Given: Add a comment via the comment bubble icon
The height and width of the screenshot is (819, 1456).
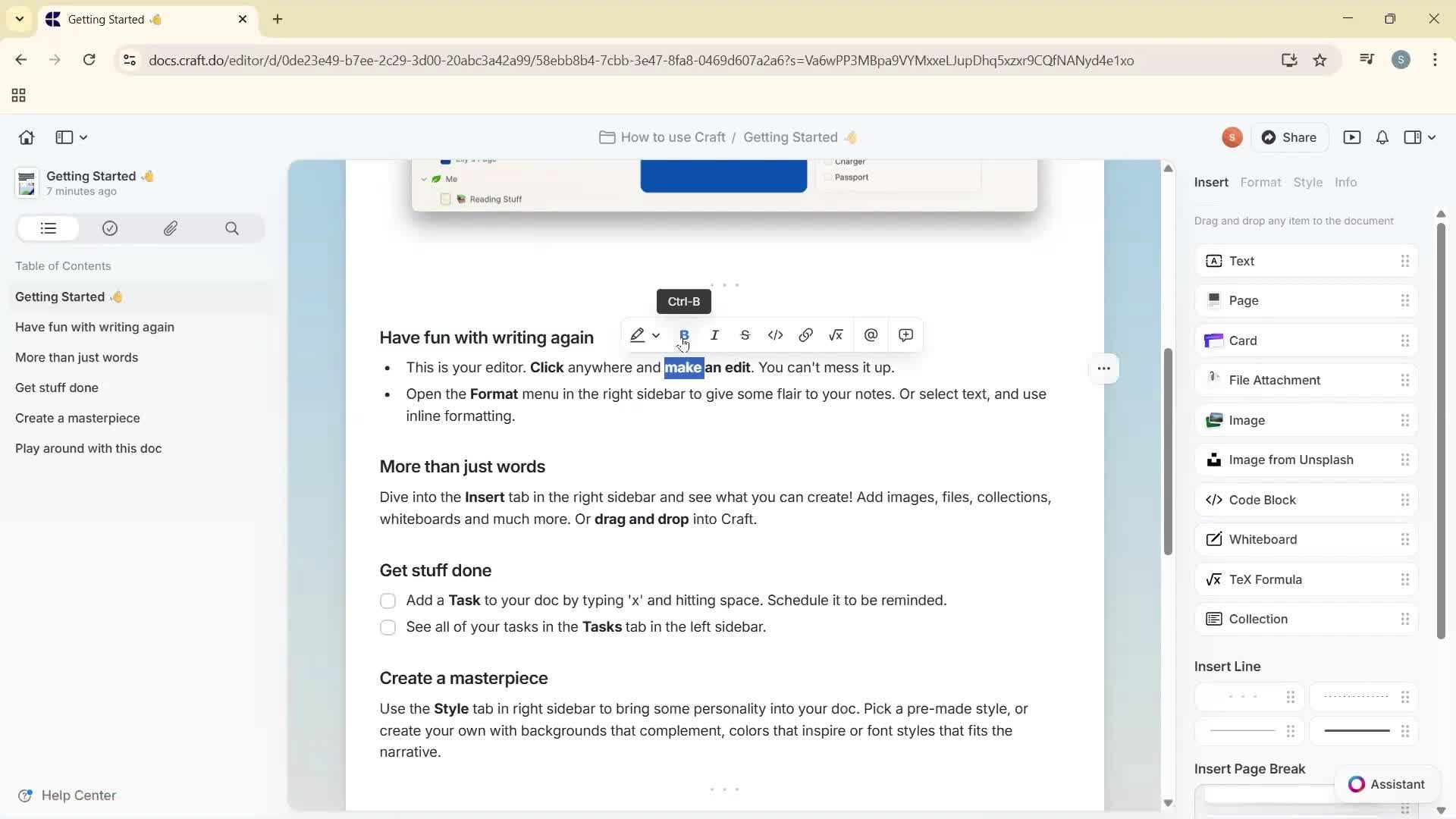Looking at the screenshot, I should click(906, 334).
